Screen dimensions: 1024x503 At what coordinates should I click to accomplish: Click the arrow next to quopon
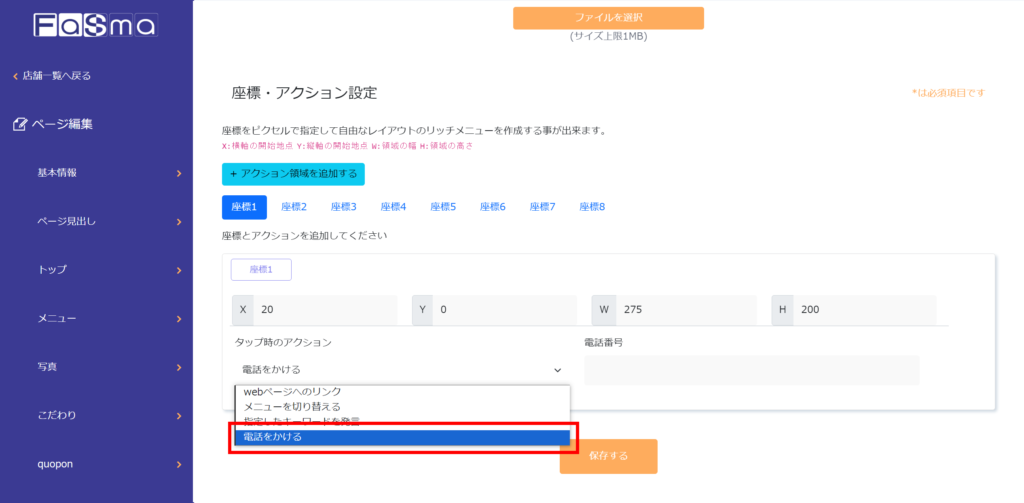(x=179, y=464)
